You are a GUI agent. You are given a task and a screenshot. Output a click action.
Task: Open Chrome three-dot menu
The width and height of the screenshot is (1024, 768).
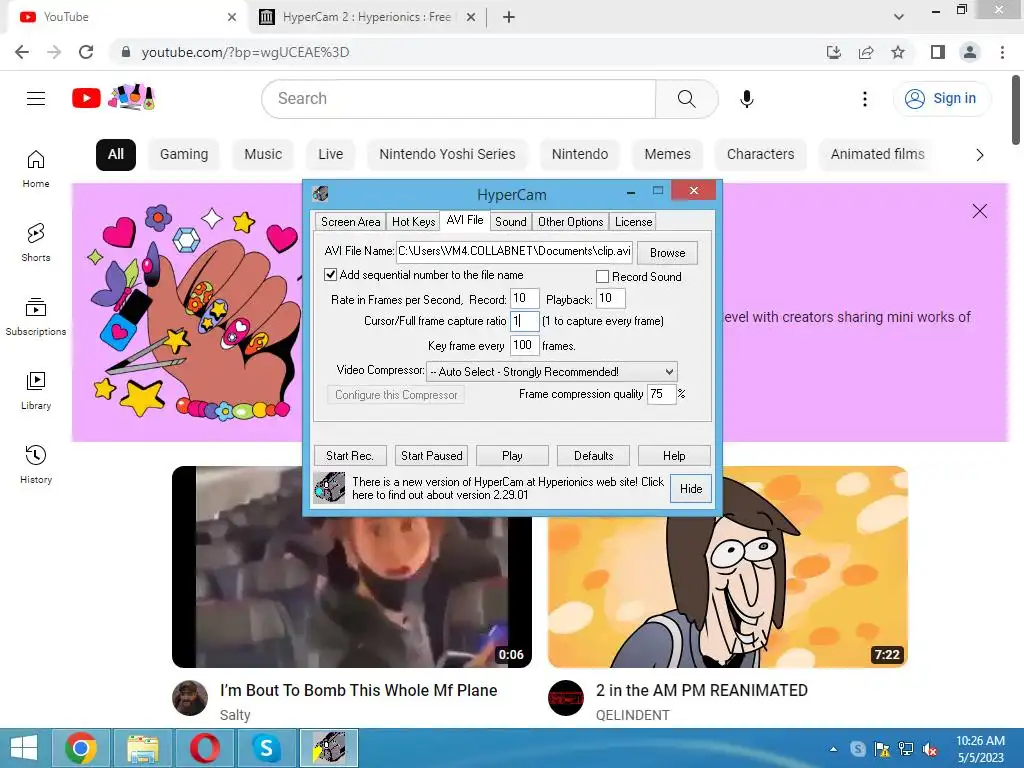click(1002, 52)
